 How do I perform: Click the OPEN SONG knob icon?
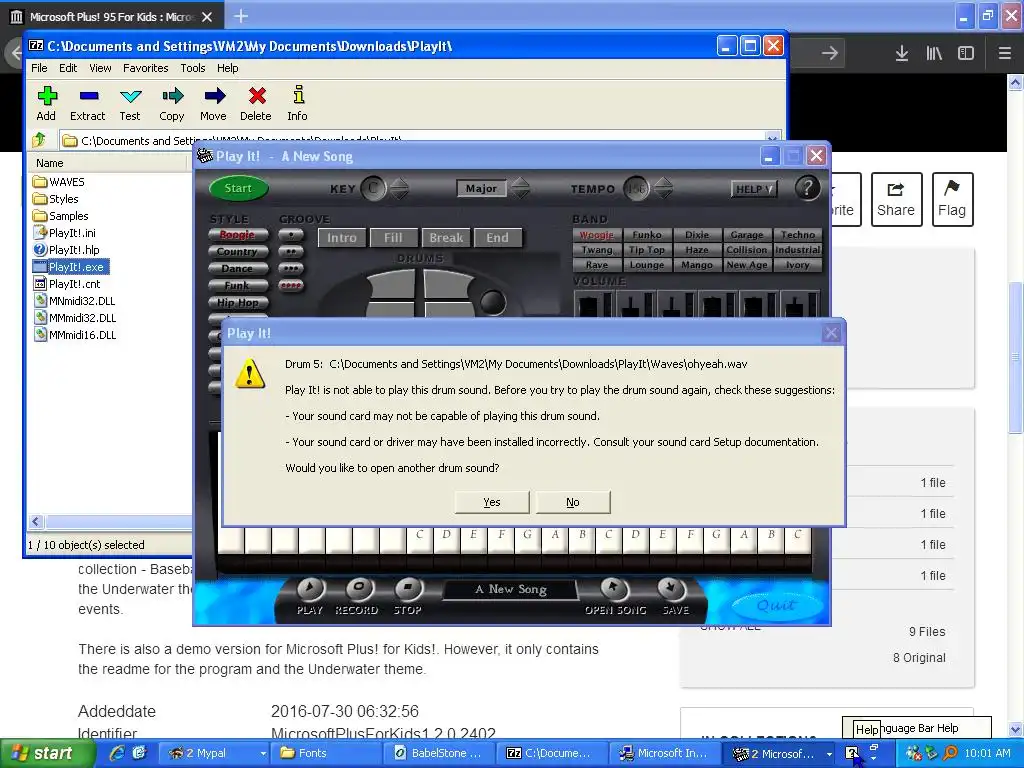tap(613, 588)
